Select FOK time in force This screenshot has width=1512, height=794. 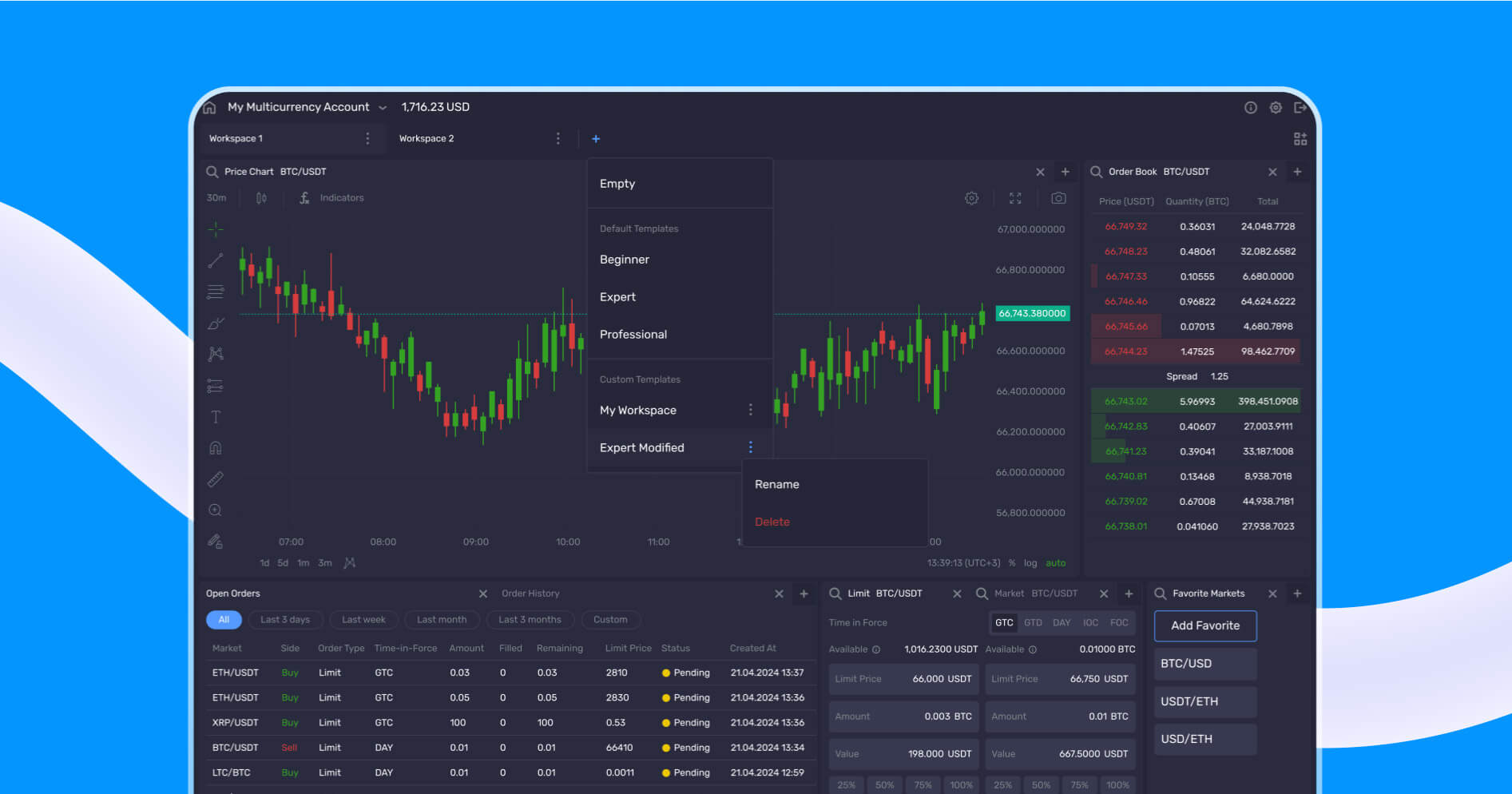(1119, 623)
